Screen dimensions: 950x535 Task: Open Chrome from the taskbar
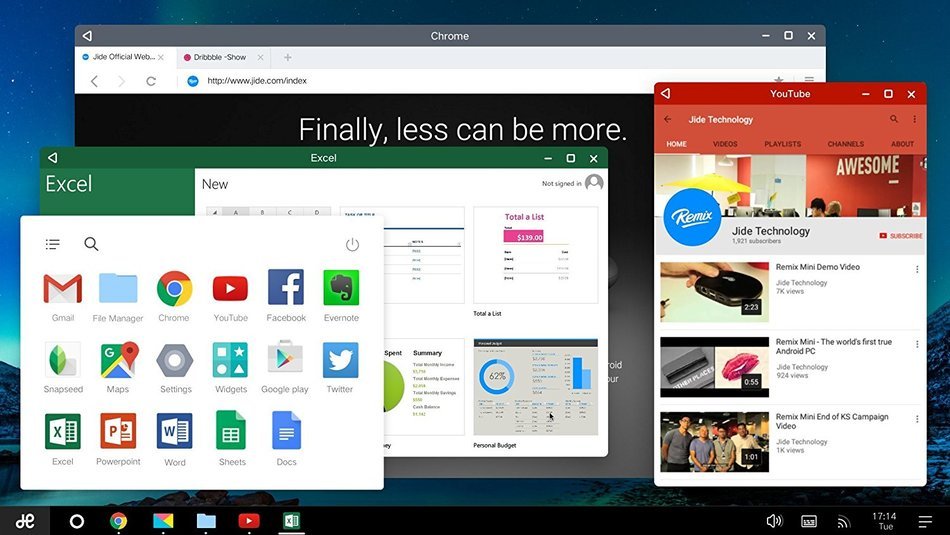point(118,521)
